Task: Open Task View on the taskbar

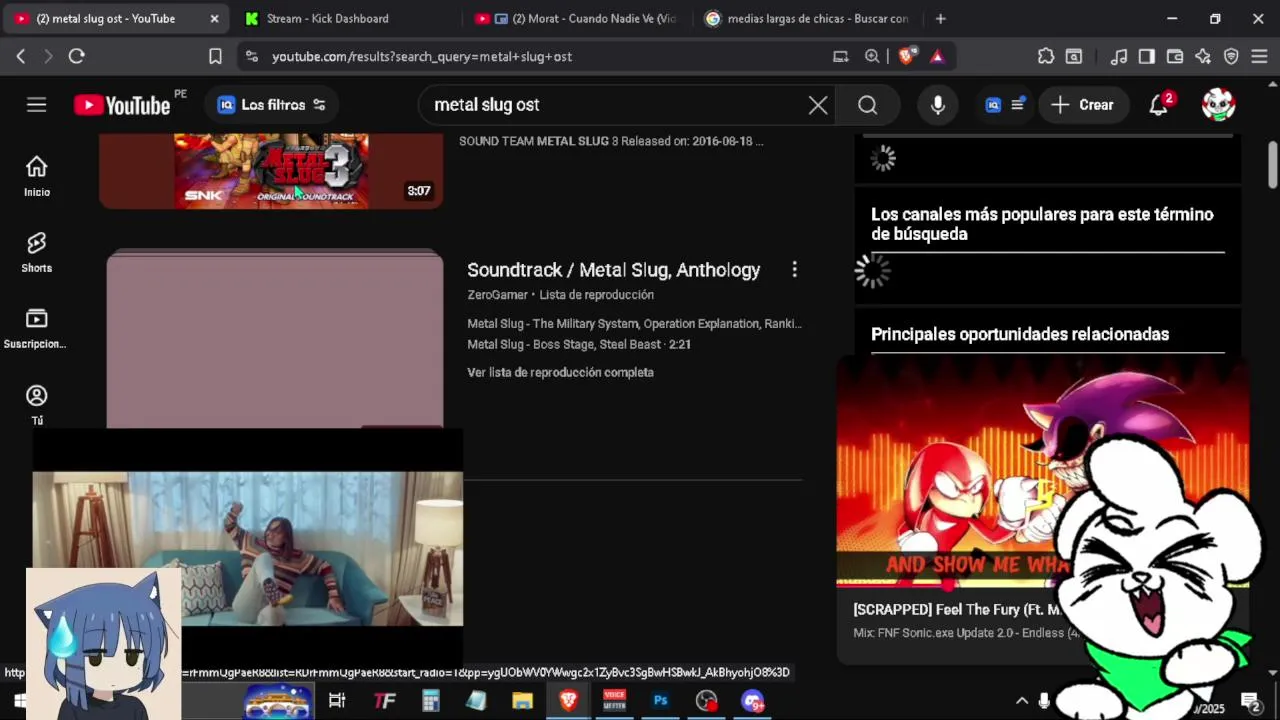Action: click(337, 701)
